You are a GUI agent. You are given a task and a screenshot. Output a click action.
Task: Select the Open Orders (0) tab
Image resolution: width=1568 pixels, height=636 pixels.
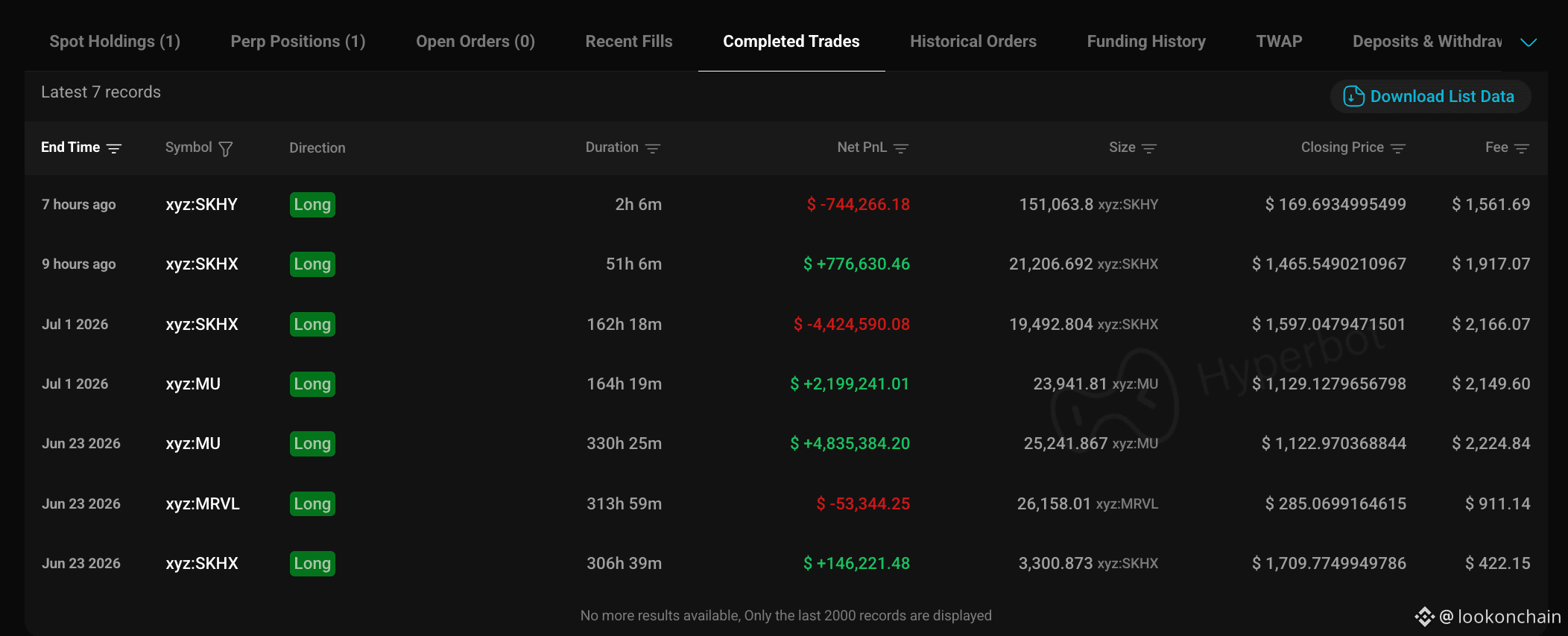(x=475, y=42)
